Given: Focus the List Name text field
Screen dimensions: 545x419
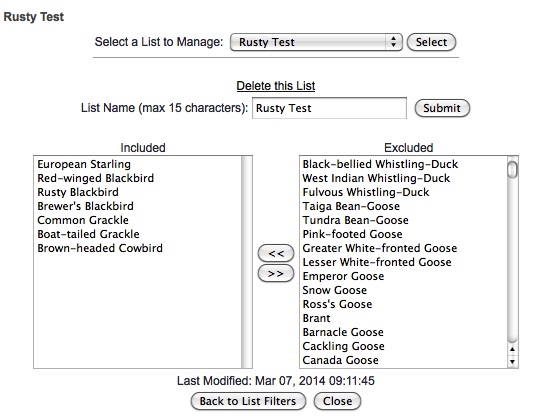Looking at the screenshot, I should [x=329, y=108].
